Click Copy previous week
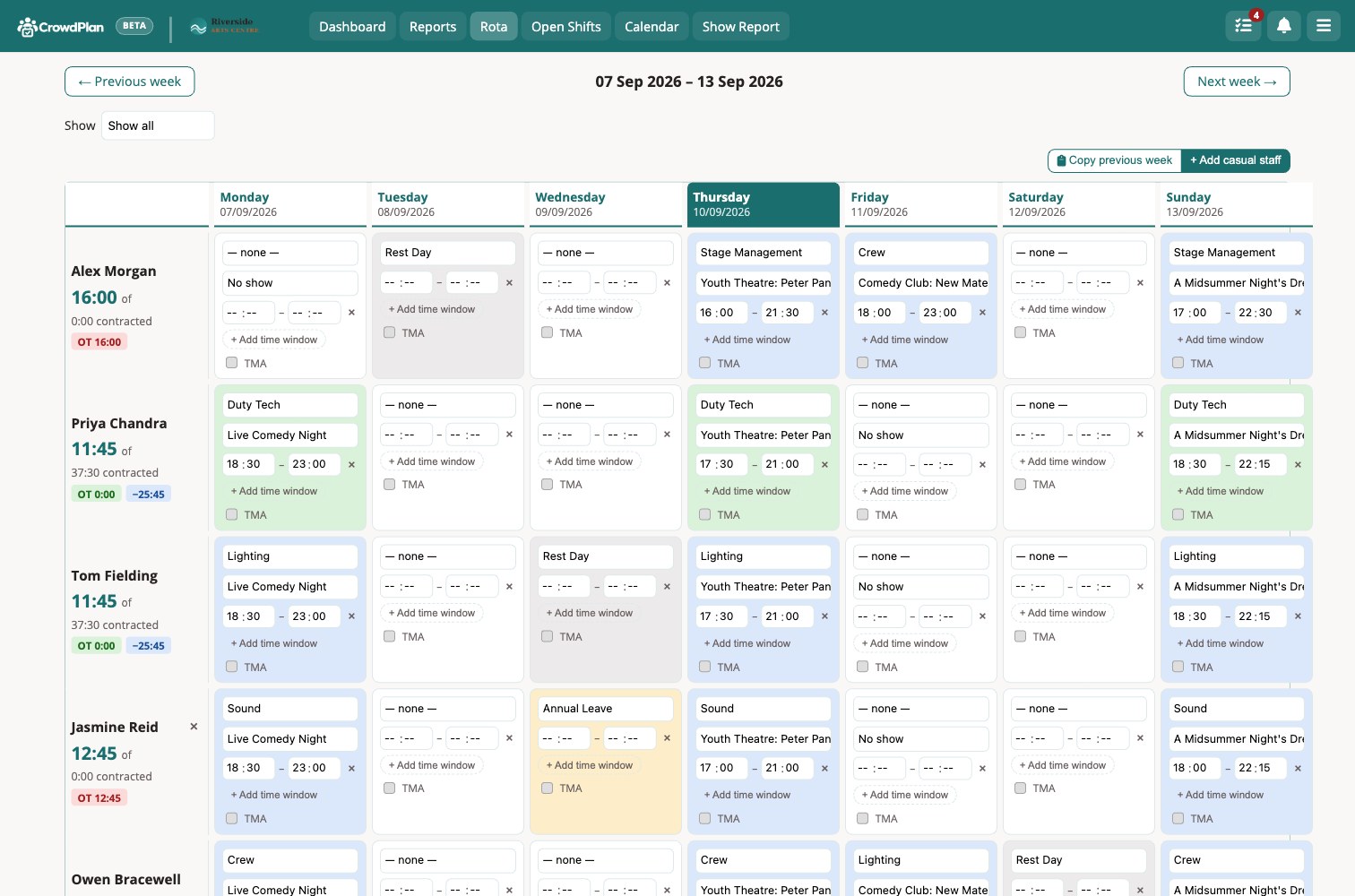The width and height of the screenshot is (1355, 896). click(1115, 160)
